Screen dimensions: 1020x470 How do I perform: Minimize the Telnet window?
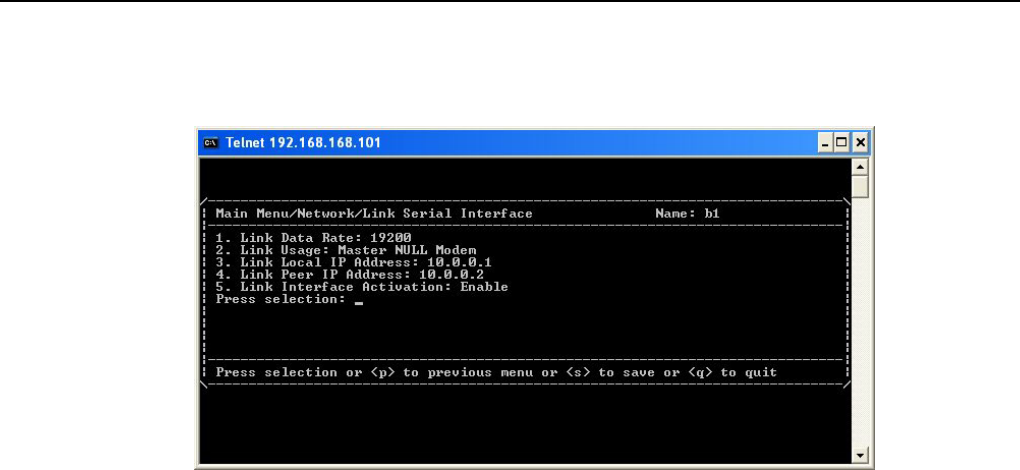[x=824, y=141]
